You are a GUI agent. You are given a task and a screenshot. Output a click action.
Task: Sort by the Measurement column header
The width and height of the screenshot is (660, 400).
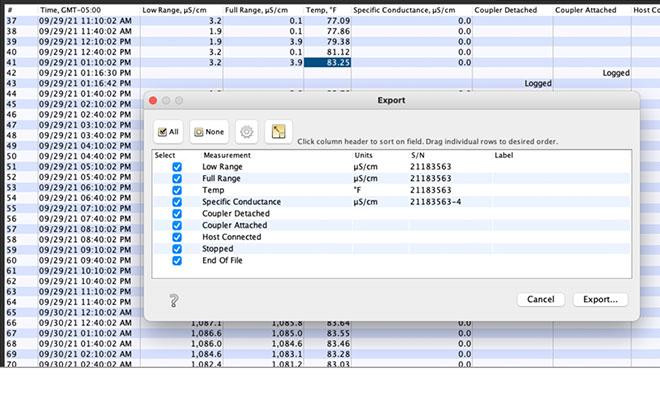click(x=227, y=155)
